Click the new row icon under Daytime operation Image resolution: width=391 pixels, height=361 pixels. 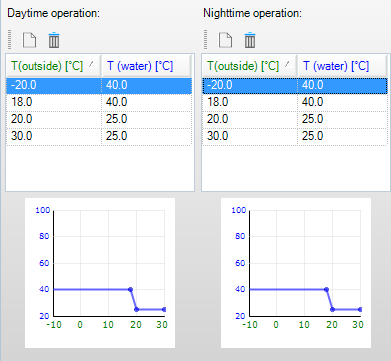(x=29, y=40)
